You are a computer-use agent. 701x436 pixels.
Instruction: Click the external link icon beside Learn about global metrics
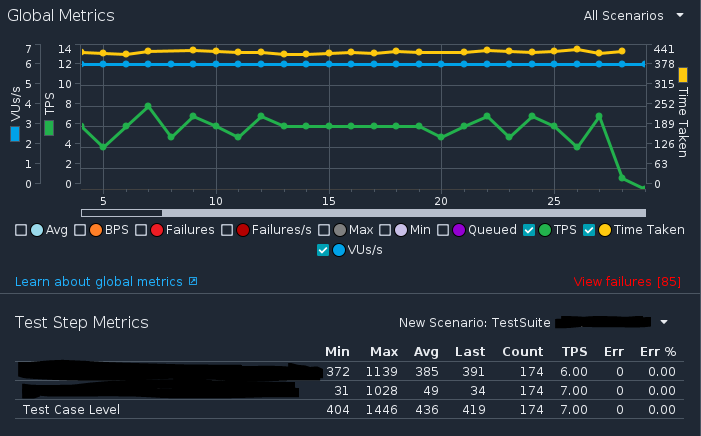193,282
